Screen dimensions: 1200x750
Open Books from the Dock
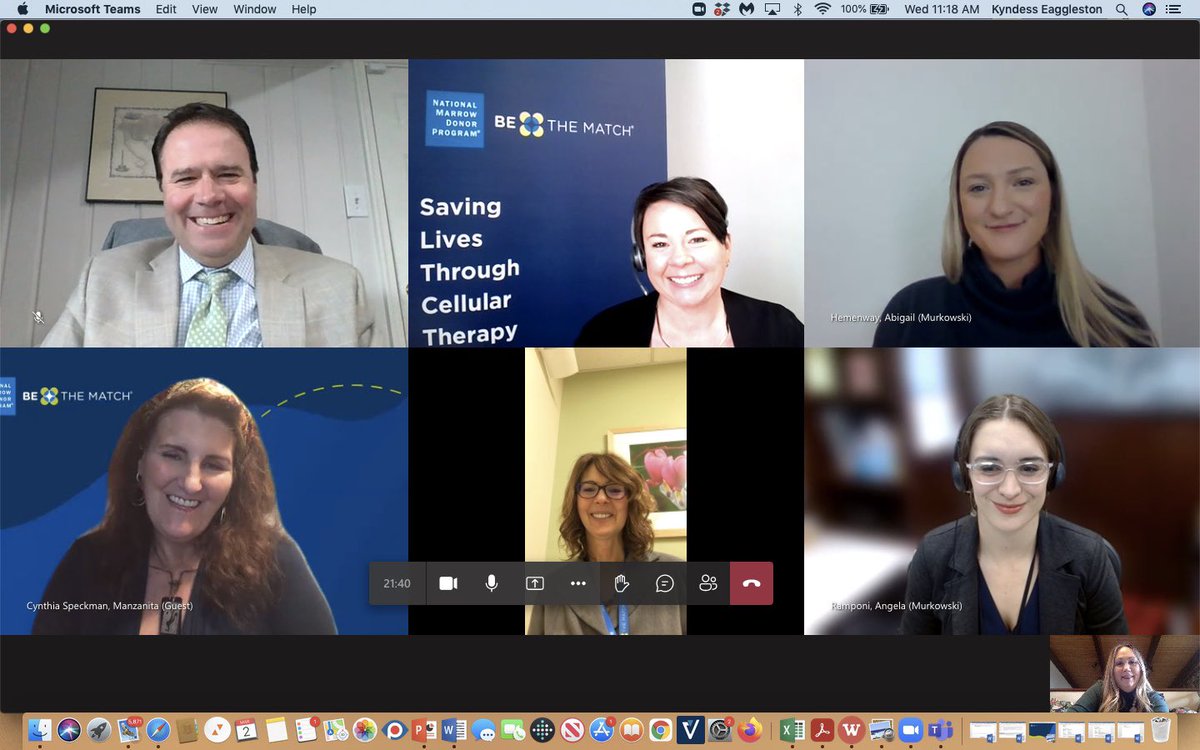[631, 730]
